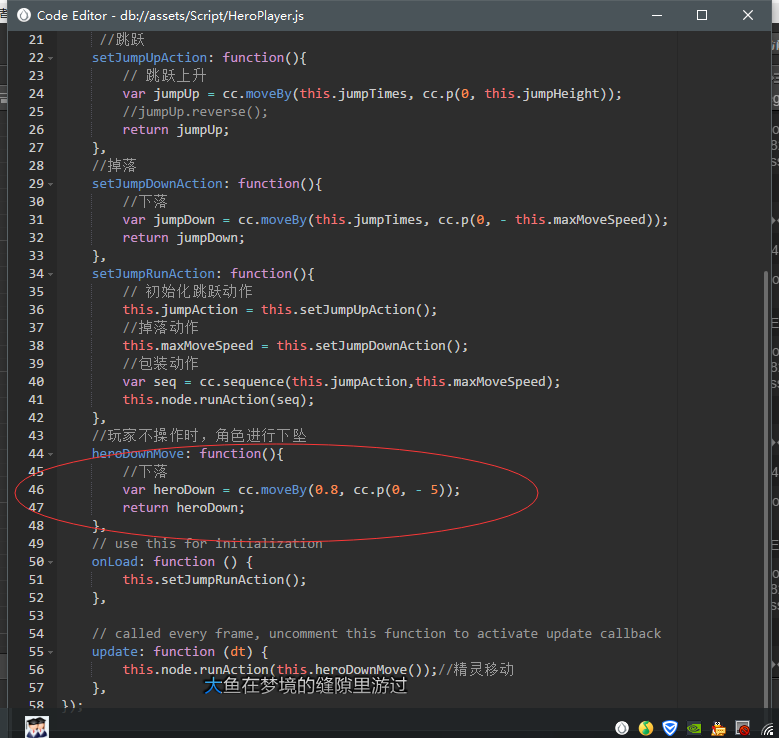Click 'return jumpUp;' on line 26
Screen dimensions: 779x738
pyautogui.click(x=176, y=130)
